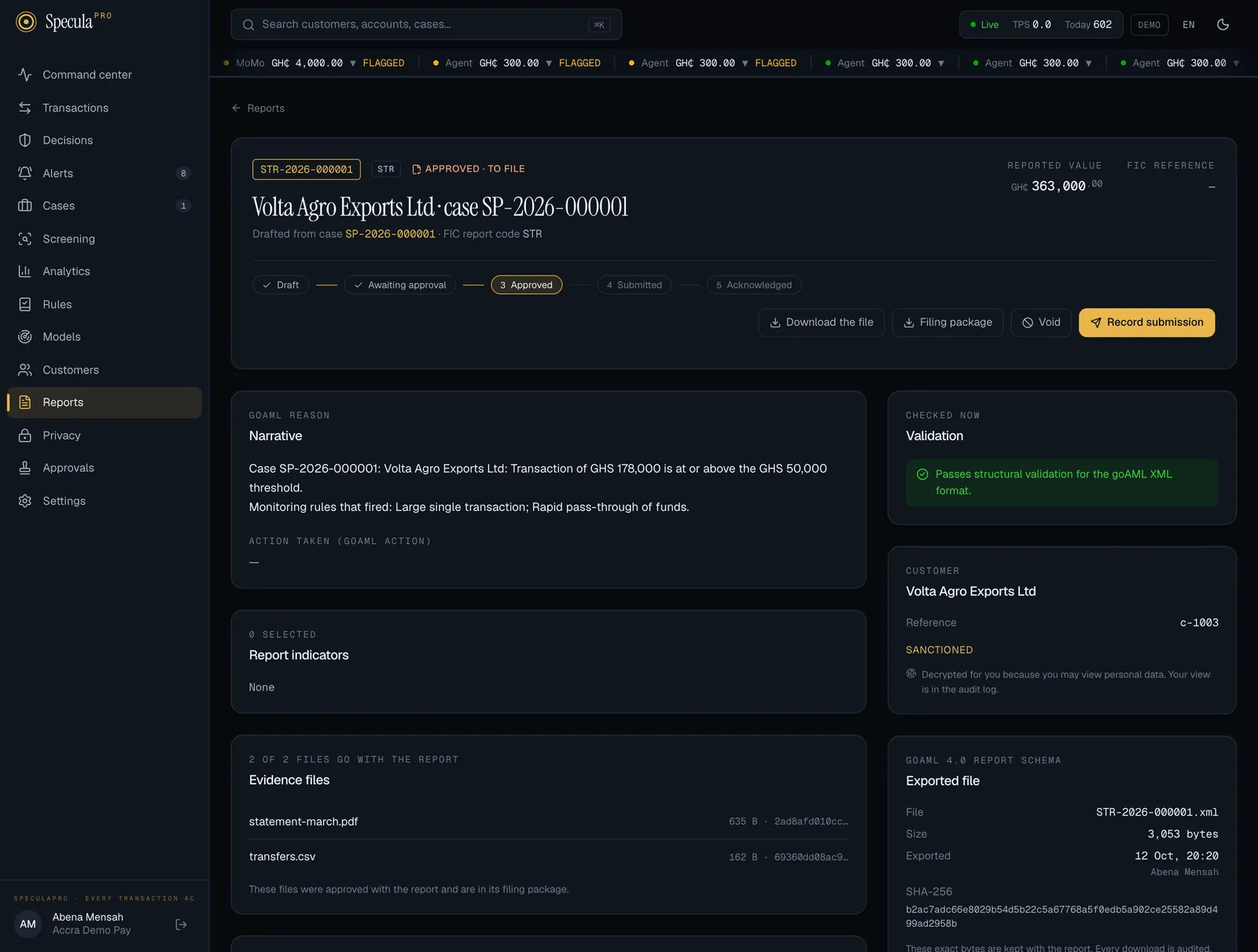The height and width of the screenshot is (952, 1258).
Task: Select the Submitted workflow step
Action: click(635, 285)
